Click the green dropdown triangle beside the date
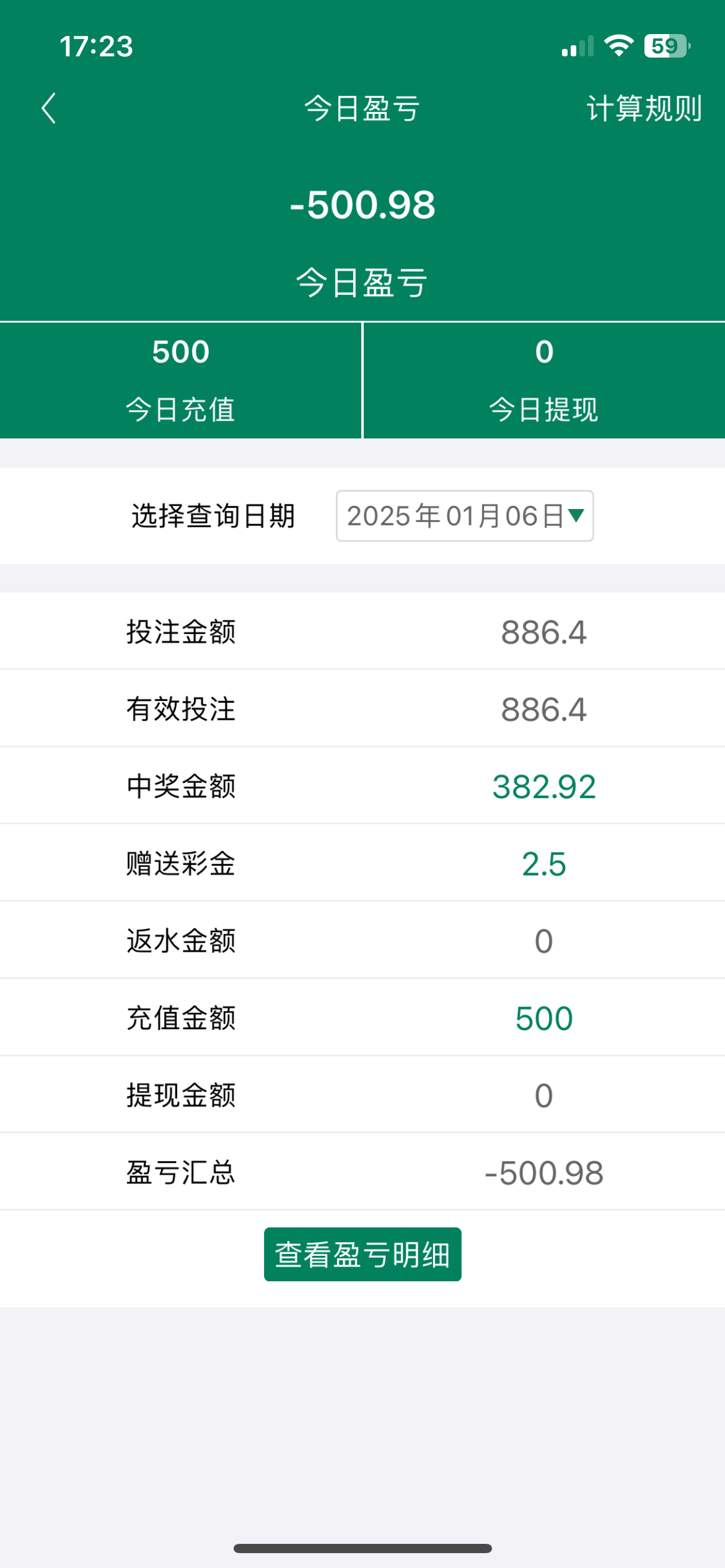725x1568 pixels. tap(576, 515)
